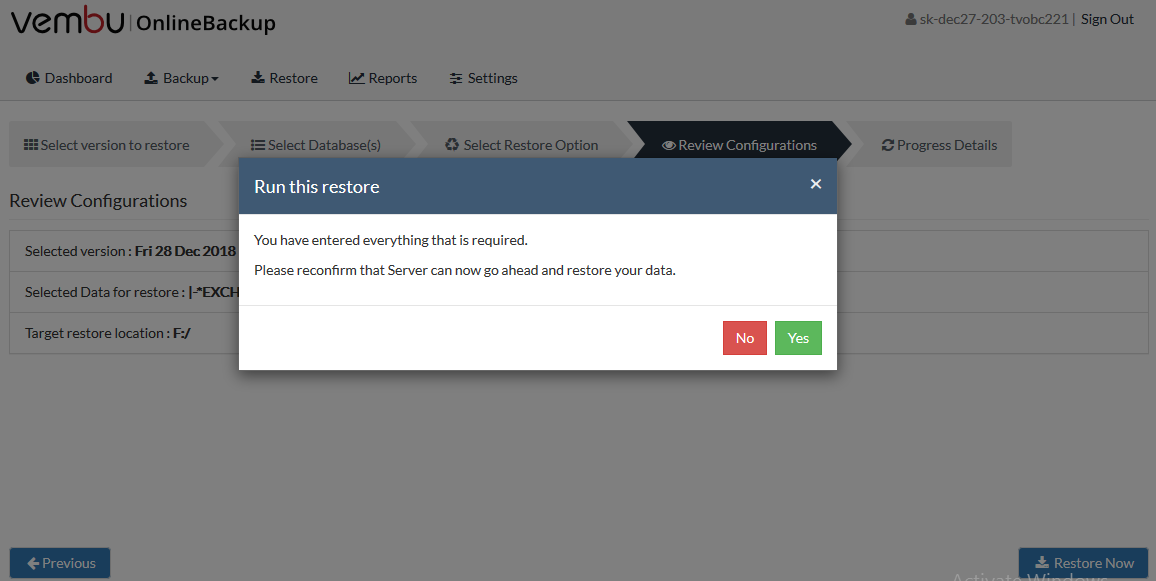Open the Reports menu item
This screenshot has height=581, width=1156.
click(383, 78)
